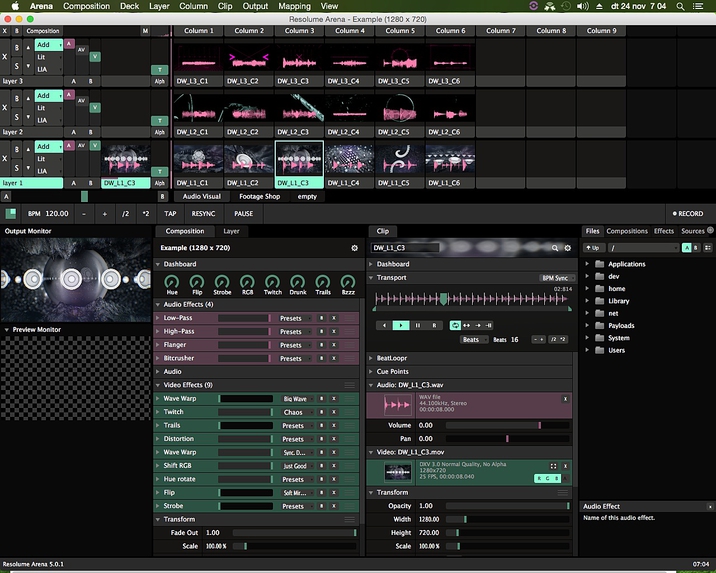Expand the BeatLoopr section
716x573 pixels.
click(372, 357)
